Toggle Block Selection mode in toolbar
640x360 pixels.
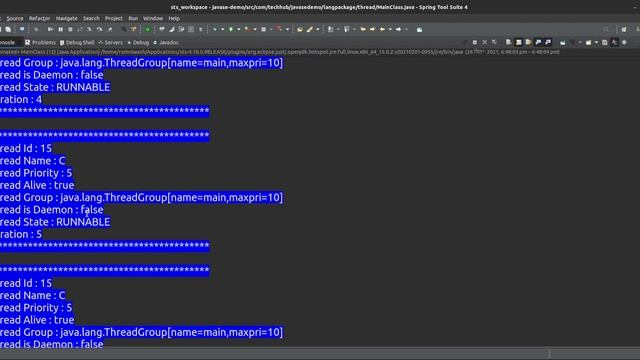pos(191,29)
